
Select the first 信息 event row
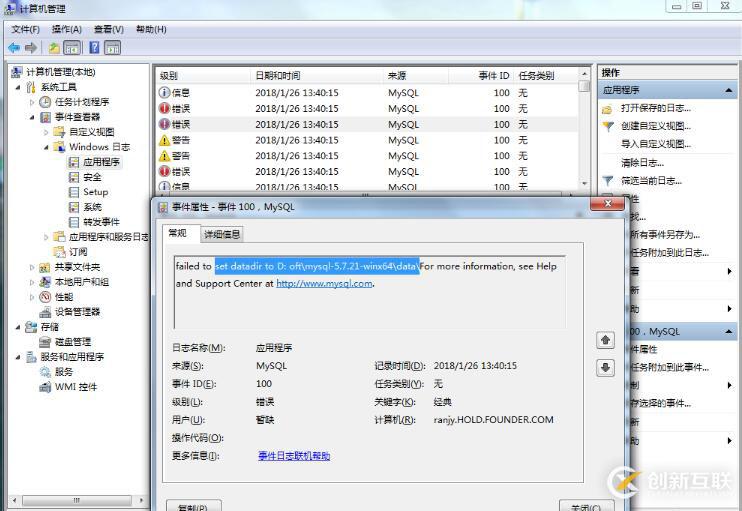[367, 93]
